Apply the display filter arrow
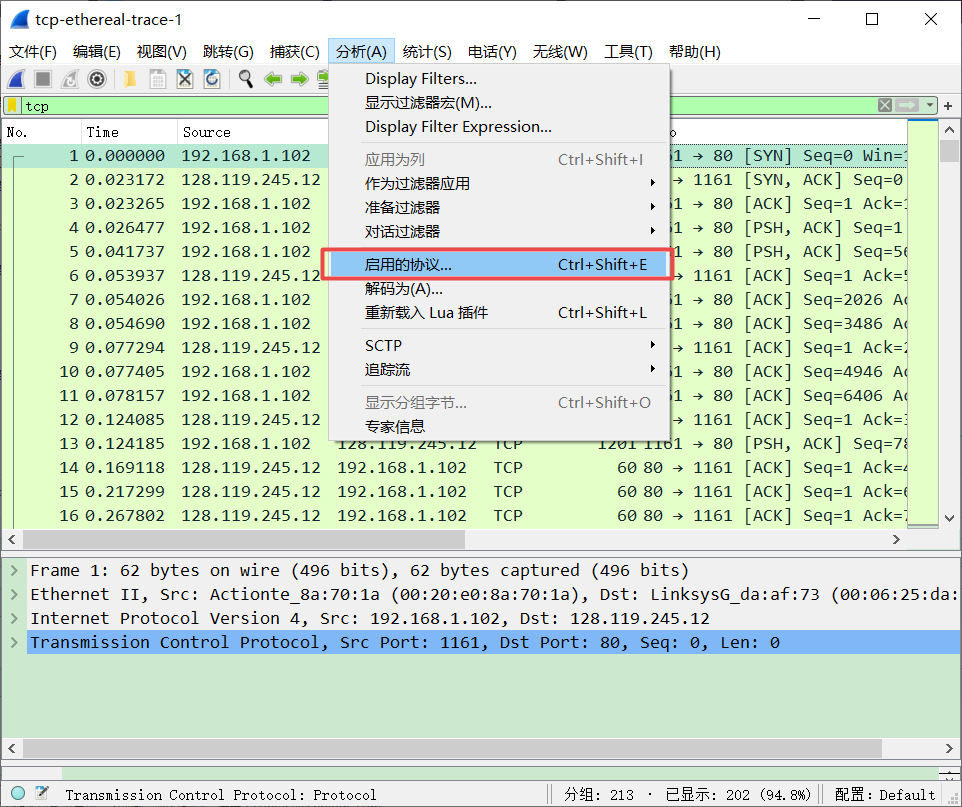This screenshot has height=807, width=962. (907, 106)
